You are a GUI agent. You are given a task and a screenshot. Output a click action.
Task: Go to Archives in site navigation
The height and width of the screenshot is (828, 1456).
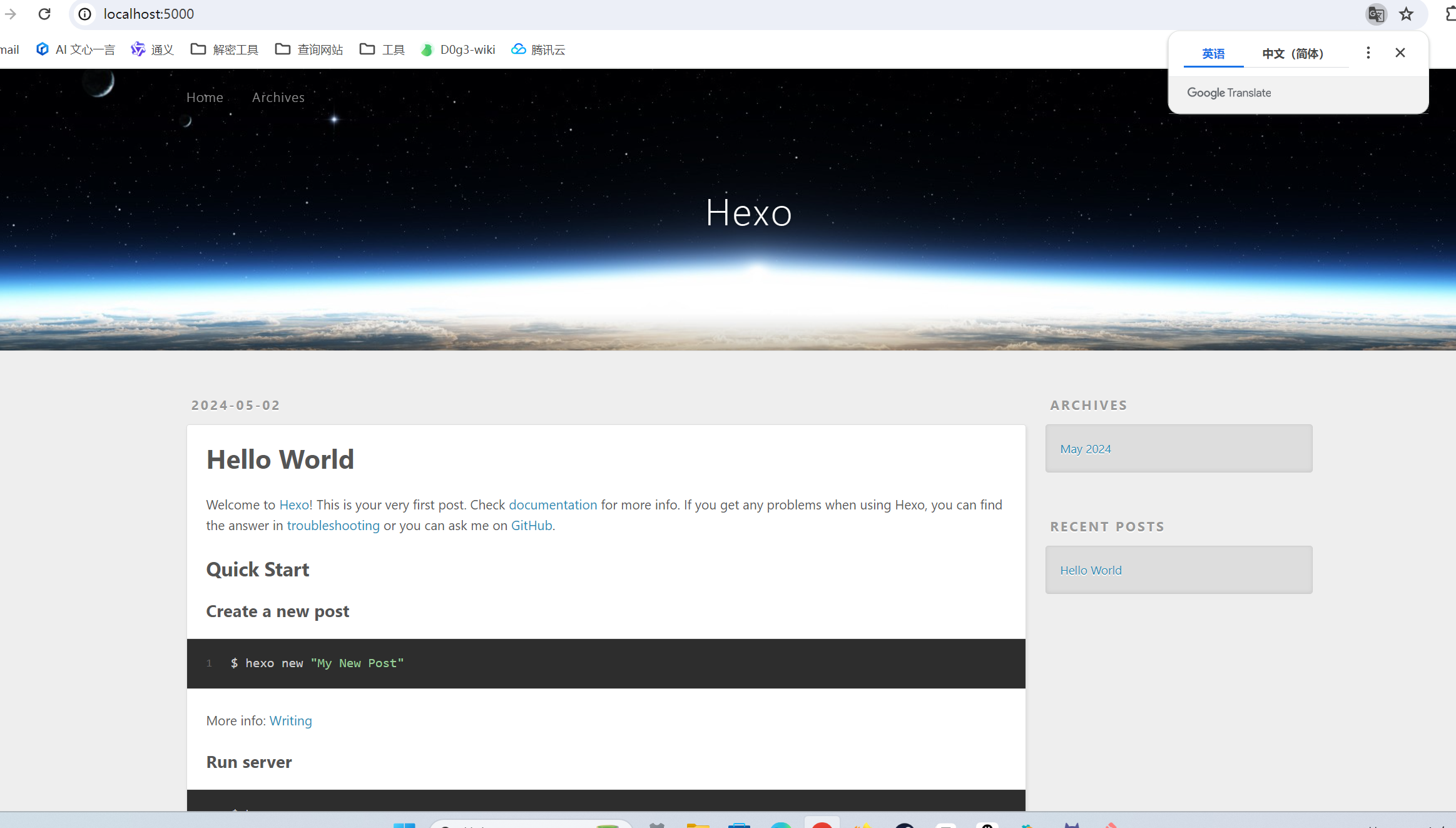278,98
